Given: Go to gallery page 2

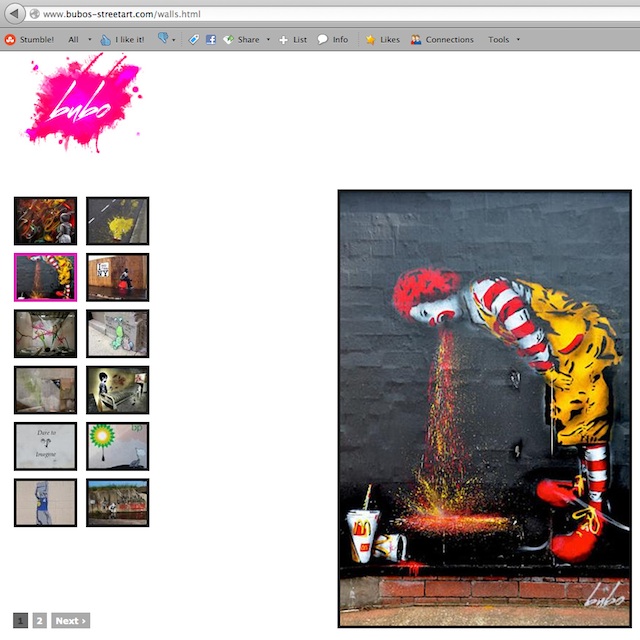Looking at the screenshot, I should [x=40, y=621].
